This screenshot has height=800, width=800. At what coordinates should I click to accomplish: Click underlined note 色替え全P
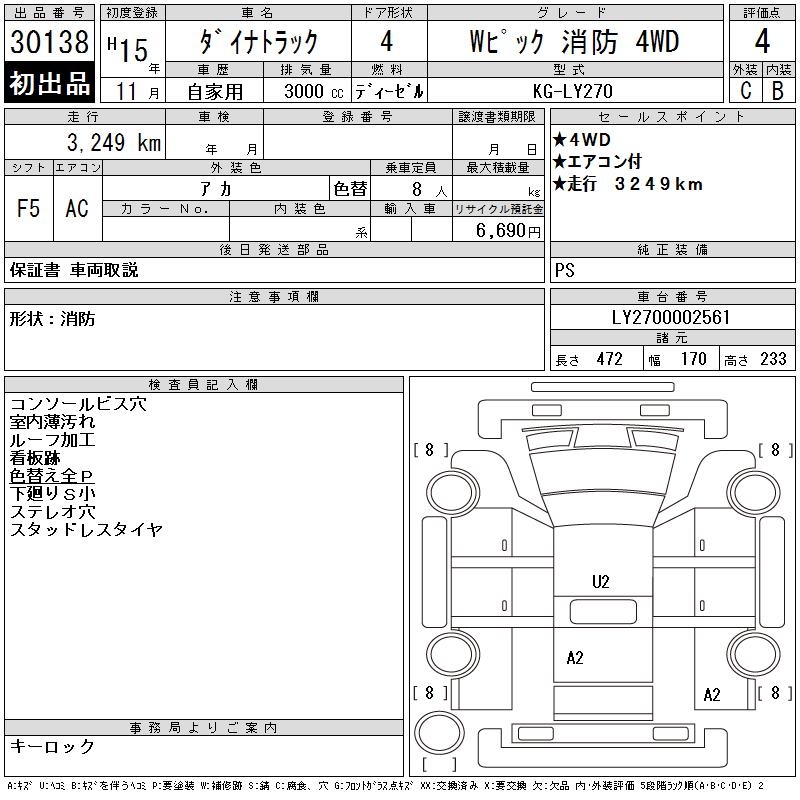coord(52,476)
